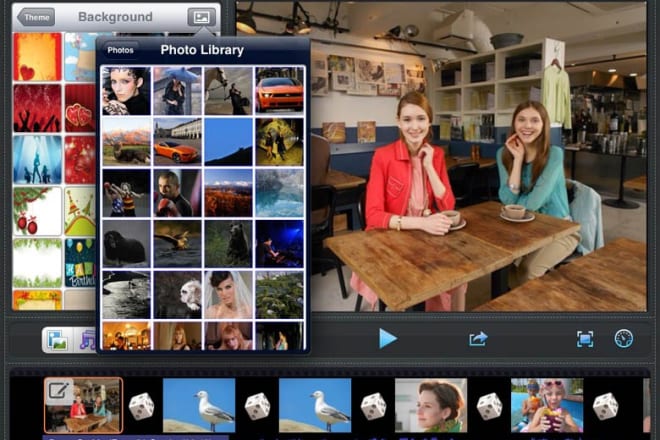Select the children at pool slide
The height and width of the screenshot is (440, 660).
coord(547,405)
